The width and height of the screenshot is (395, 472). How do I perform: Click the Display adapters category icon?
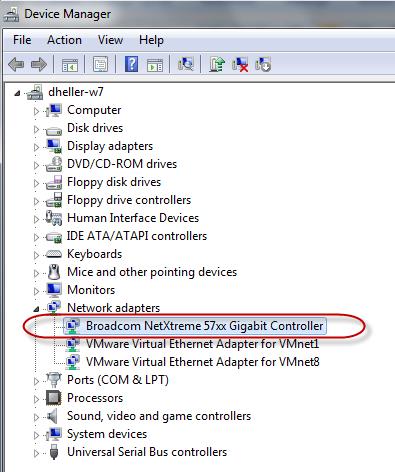click(x=54, y=146)
